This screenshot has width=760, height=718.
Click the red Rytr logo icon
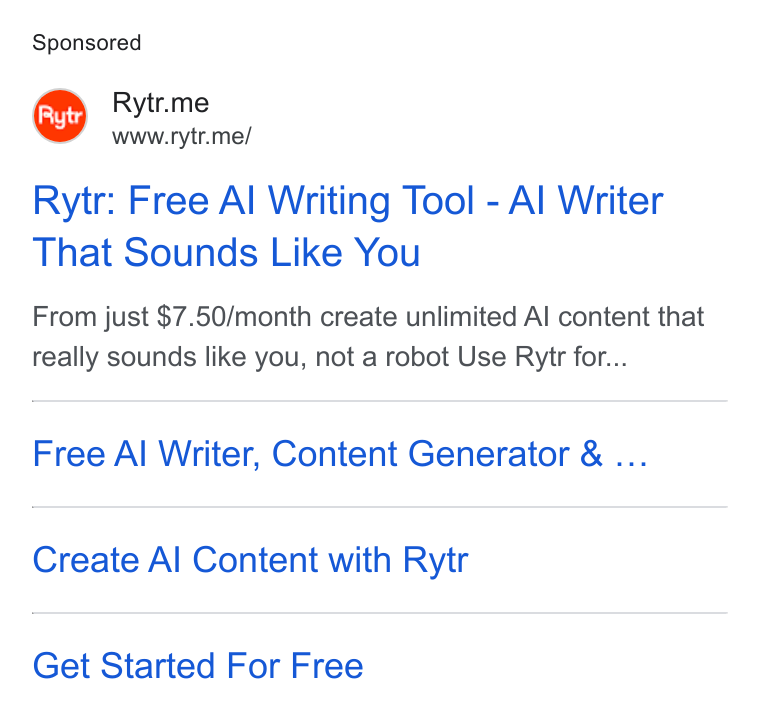tap(60, 116)
